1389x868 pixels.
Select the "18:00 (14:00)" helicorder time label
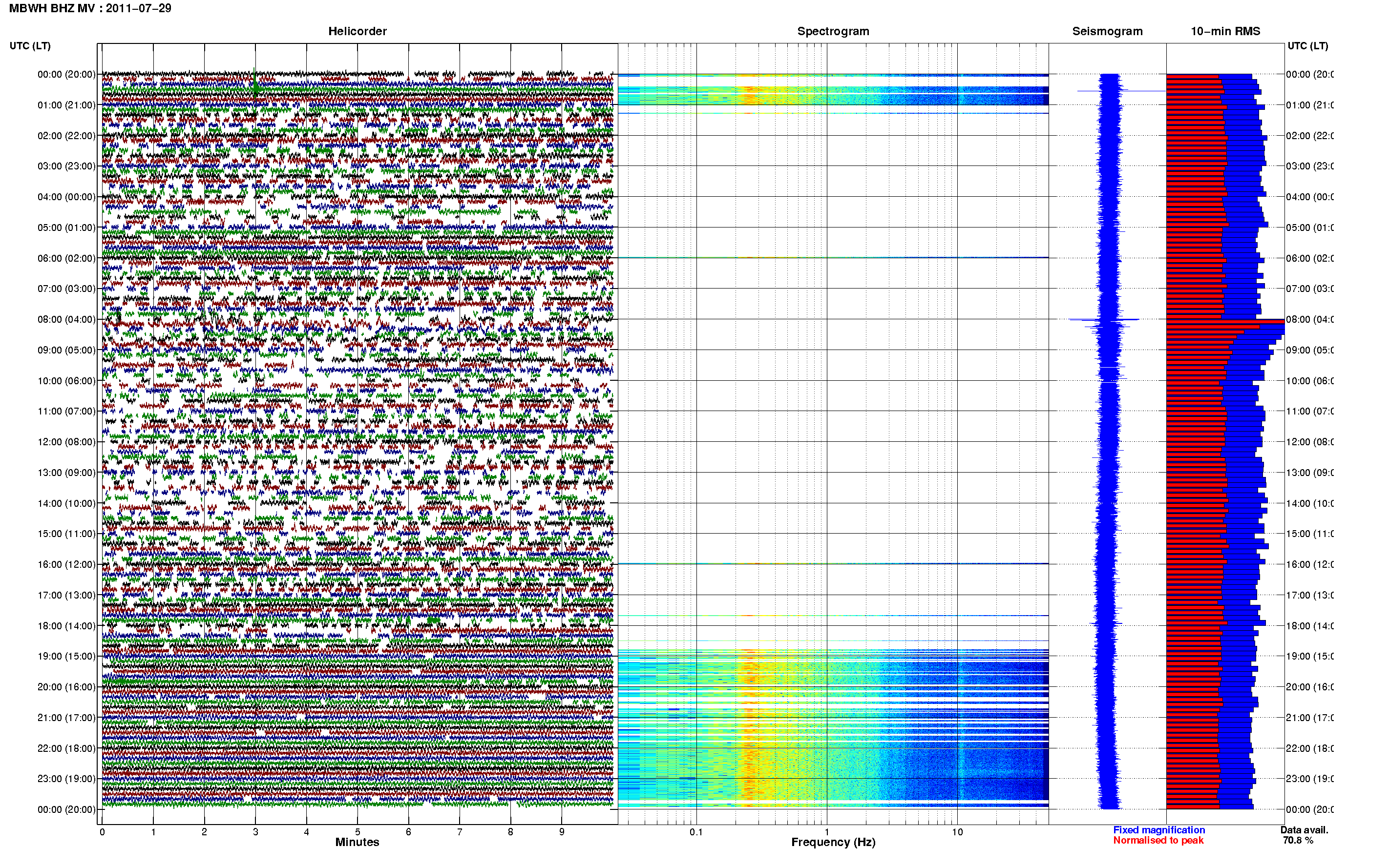66,626
